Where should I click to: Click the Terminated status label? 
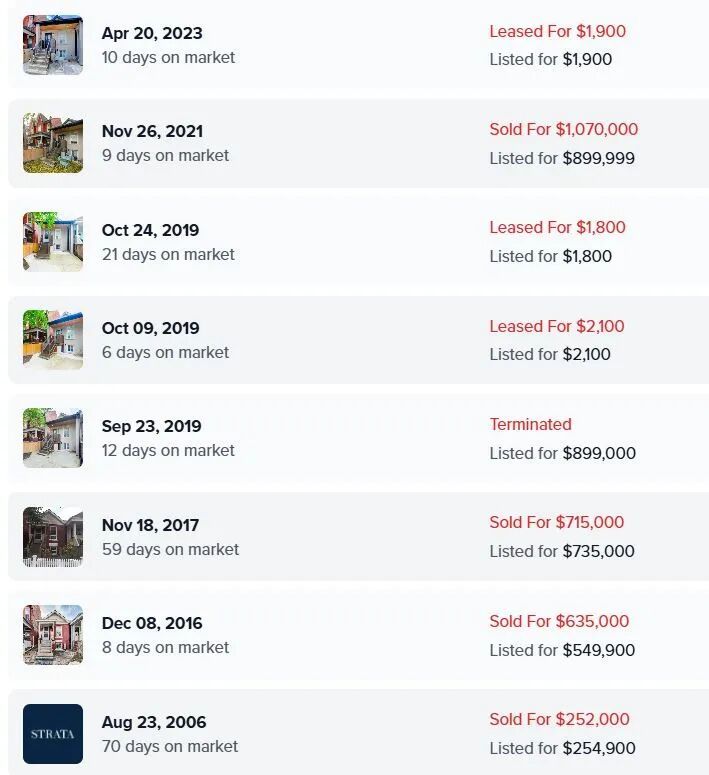point(530,424)
